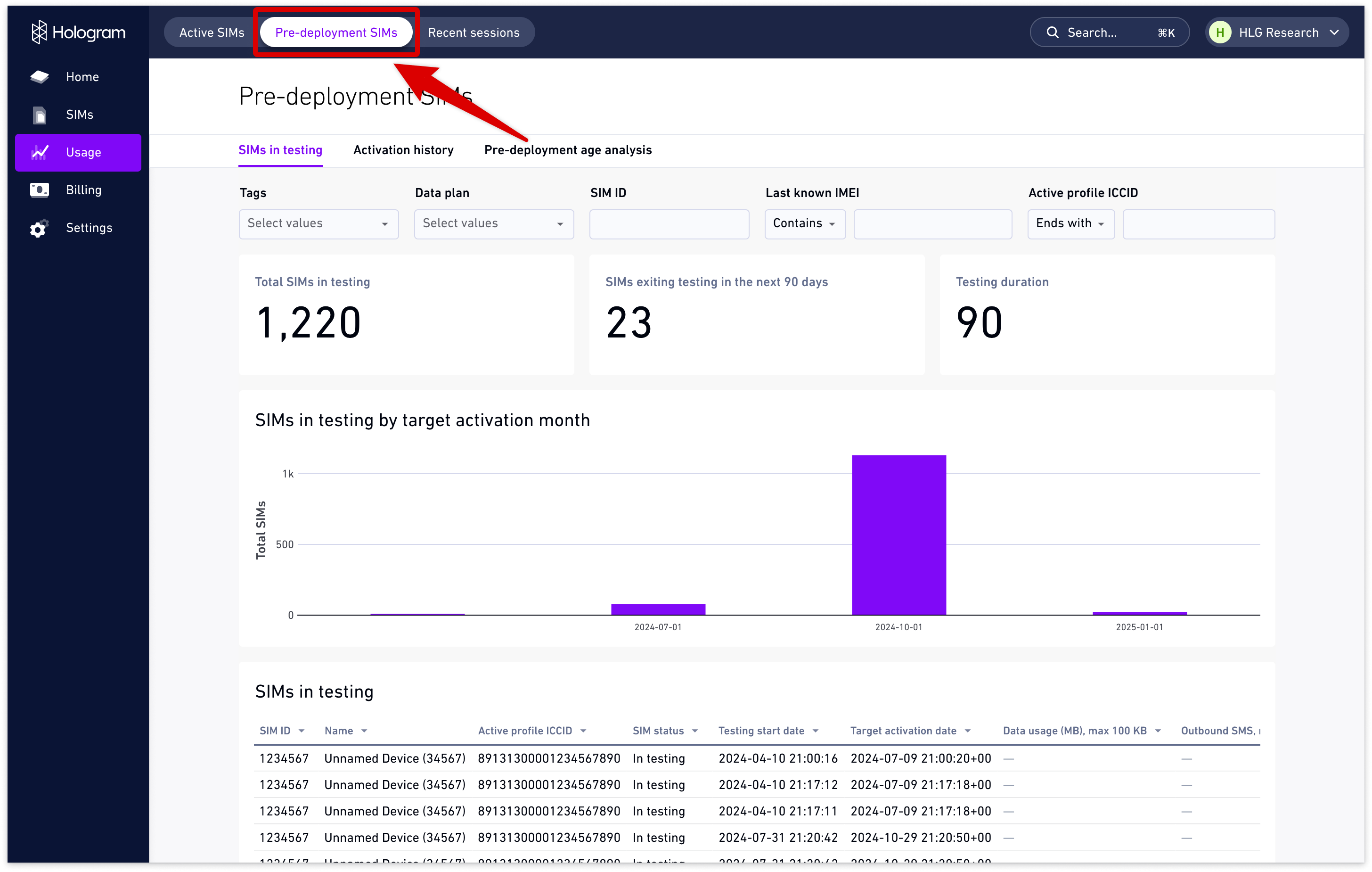Screen dimensions: 1372x872
Task: Sort by Target activation date column
Action: pos(909,730)
